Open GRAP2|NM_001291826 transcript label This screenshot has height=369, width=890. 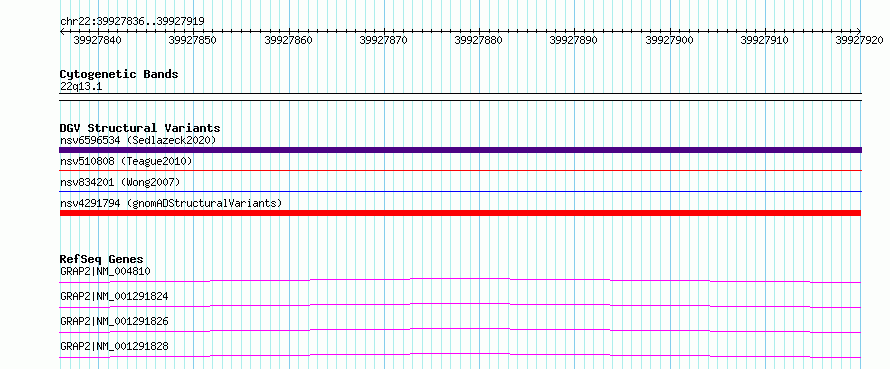pyautogui.click(x=114, y=321)
